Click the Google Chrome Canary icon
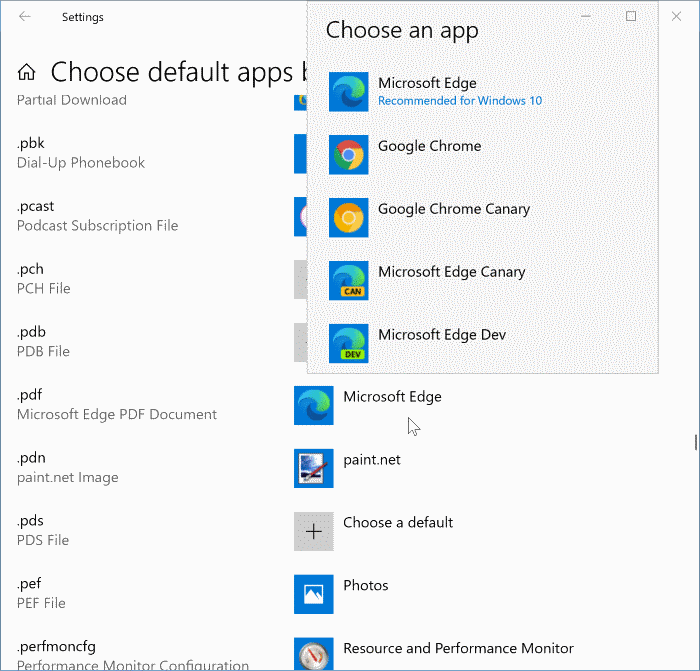700x671 pixels. 349,217
